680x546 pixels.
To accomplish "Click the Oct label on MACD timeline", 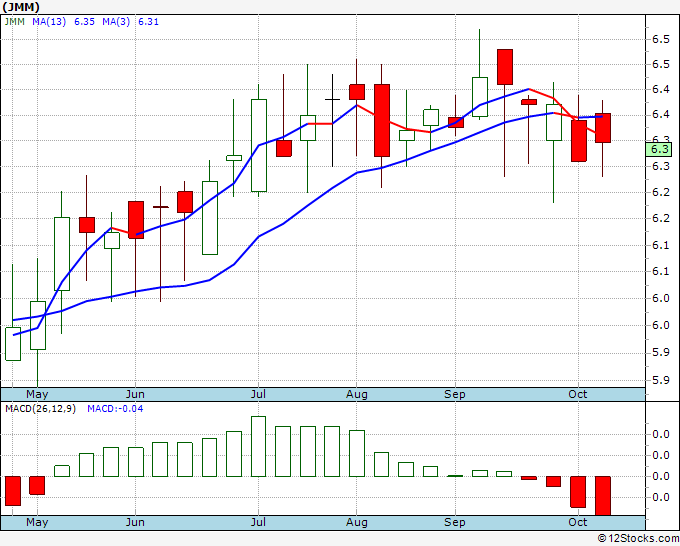I will click(578, 522).
